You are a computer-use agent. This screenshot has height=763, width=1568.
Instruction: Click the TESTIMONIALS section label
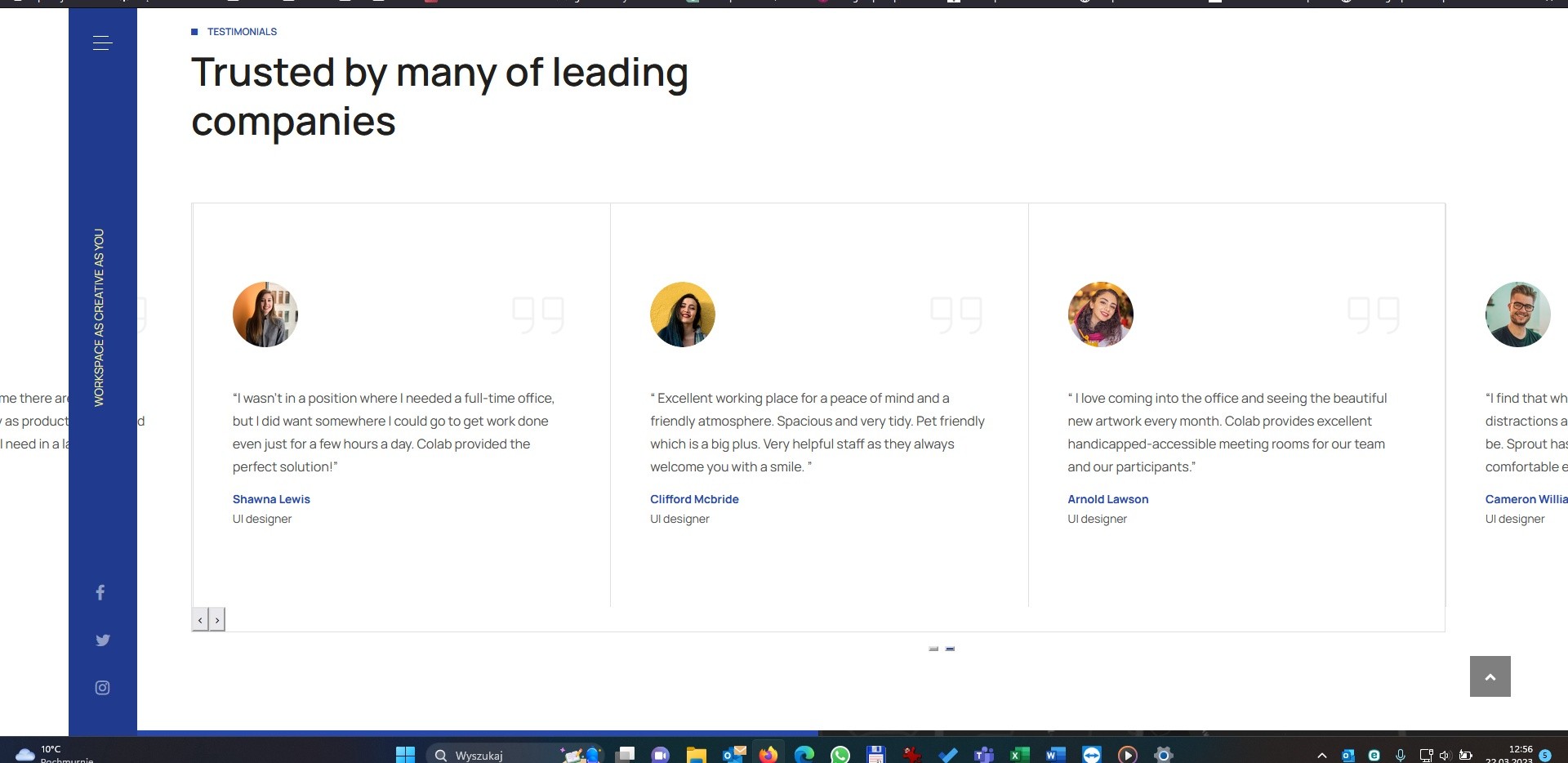point(242,32)
